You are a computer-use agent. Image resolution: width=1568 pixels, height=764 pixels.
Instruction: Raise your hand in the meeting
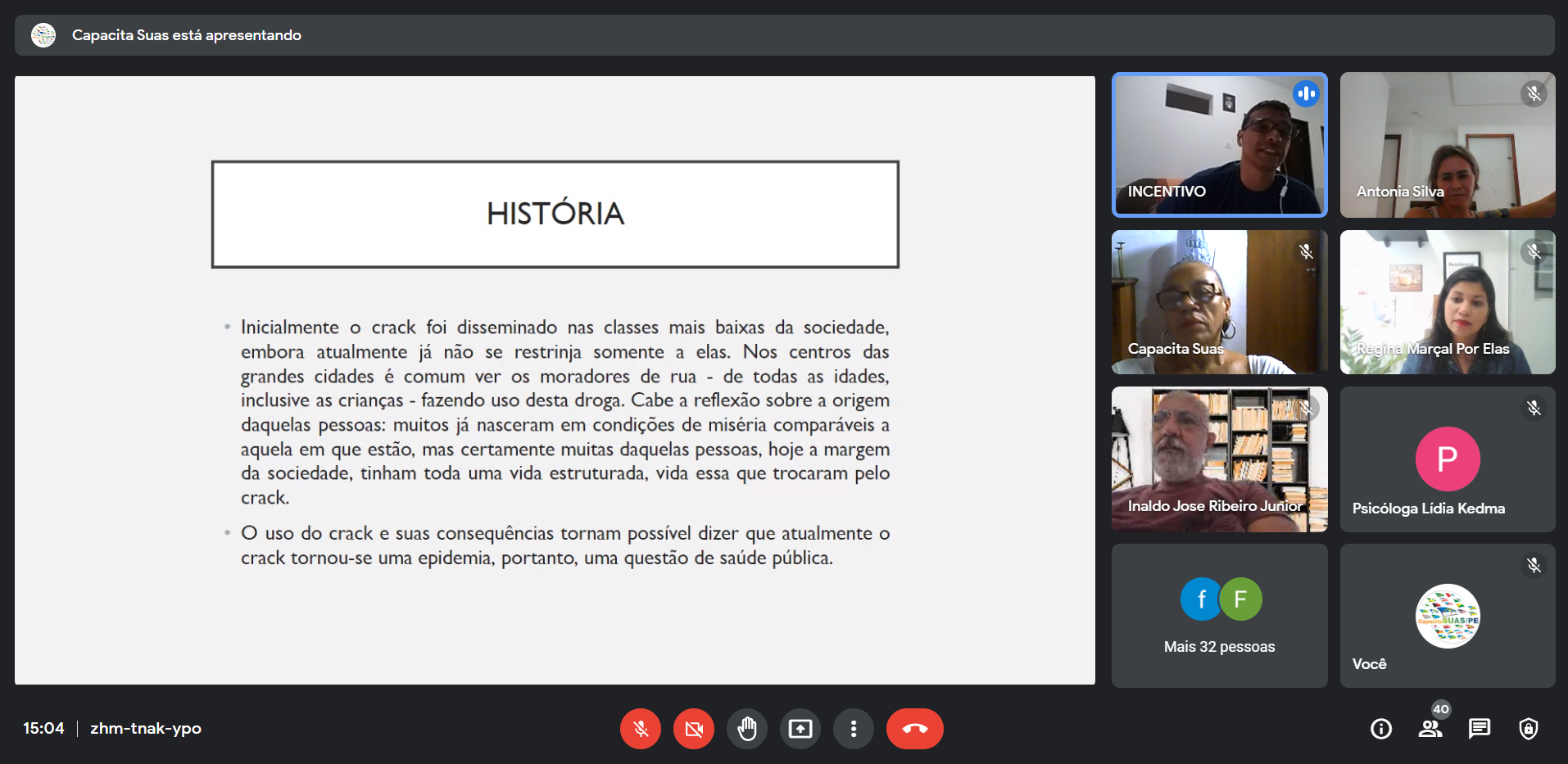click(x=747, y=728)
